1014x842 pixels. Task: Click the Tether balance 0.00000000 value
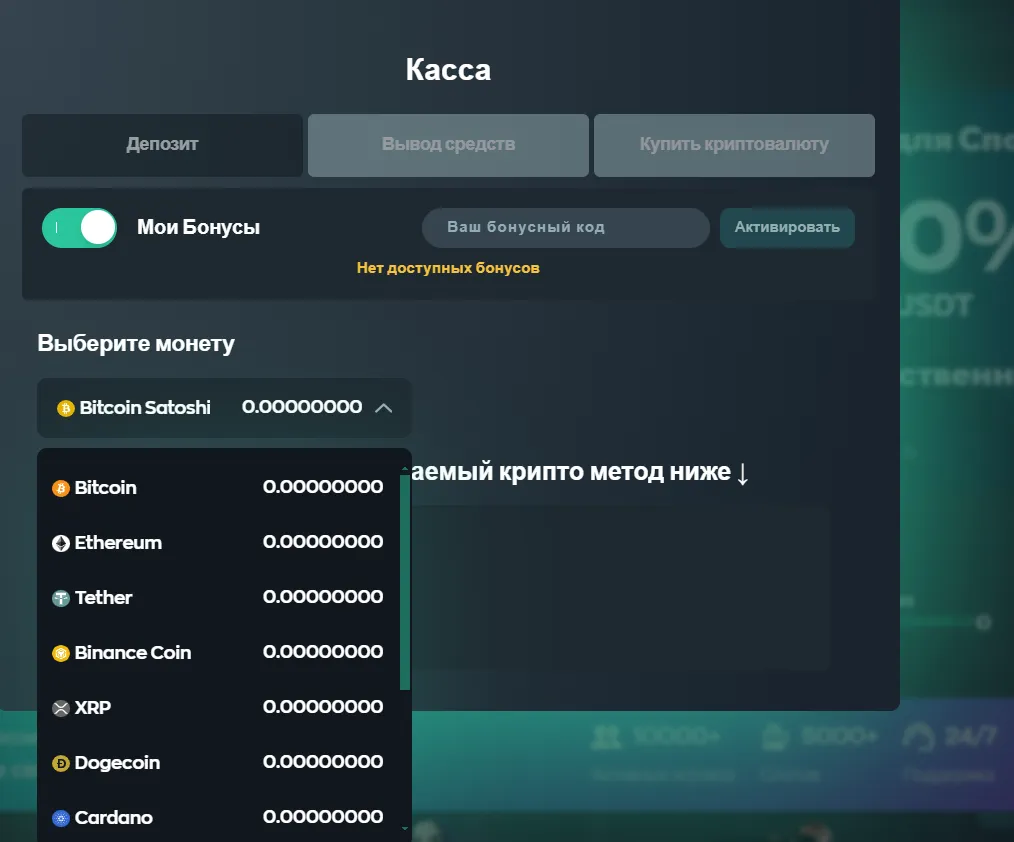(323, 596)
